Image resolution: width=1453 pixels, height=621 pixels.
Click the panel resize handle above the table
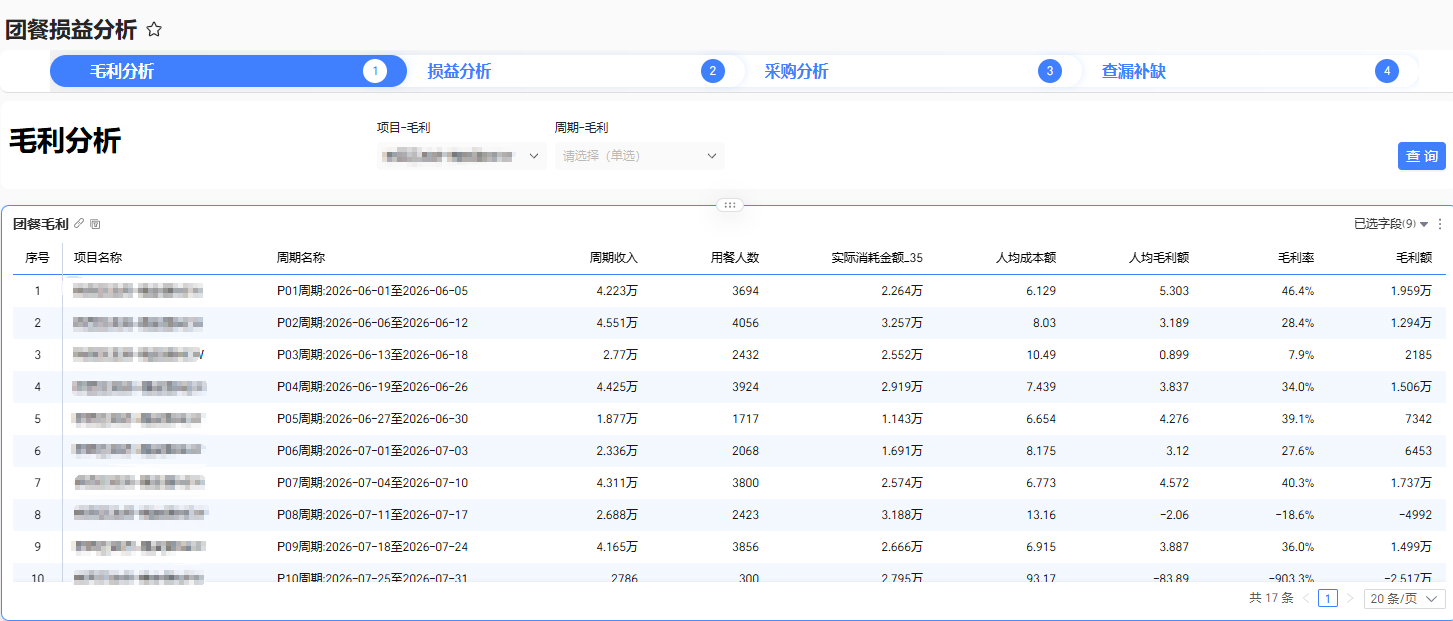(729, 205)
